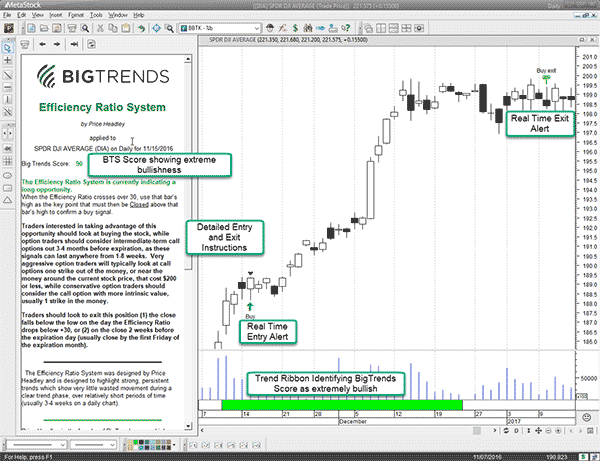Select the crosshair tool in left toolbar
The width and height of the screenshot is (600, 461).
[7, 60]
